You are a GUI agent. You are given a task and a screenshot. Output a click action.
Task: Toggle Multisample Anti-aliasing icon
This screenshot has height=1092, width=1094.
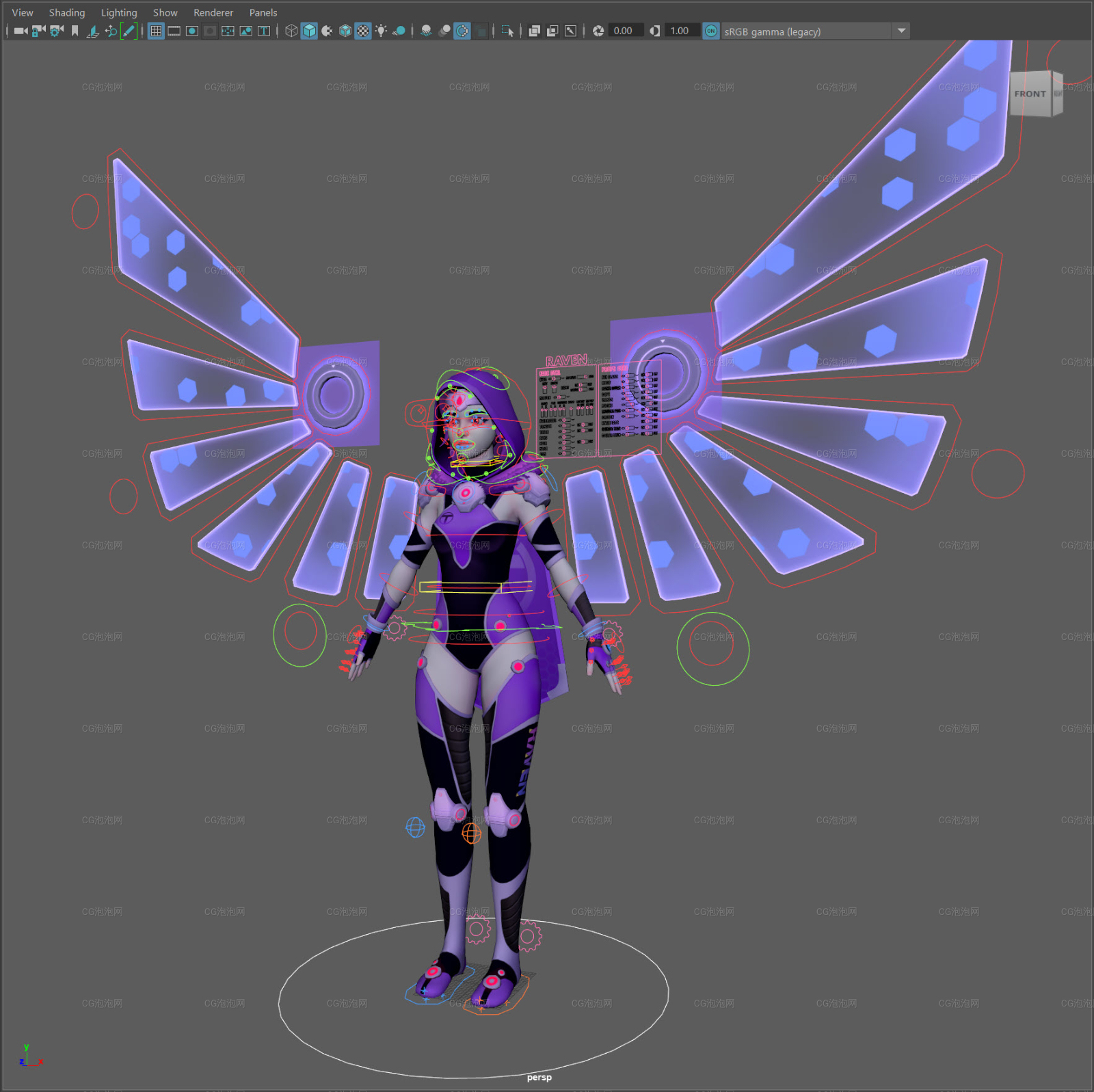coord(462,31)
